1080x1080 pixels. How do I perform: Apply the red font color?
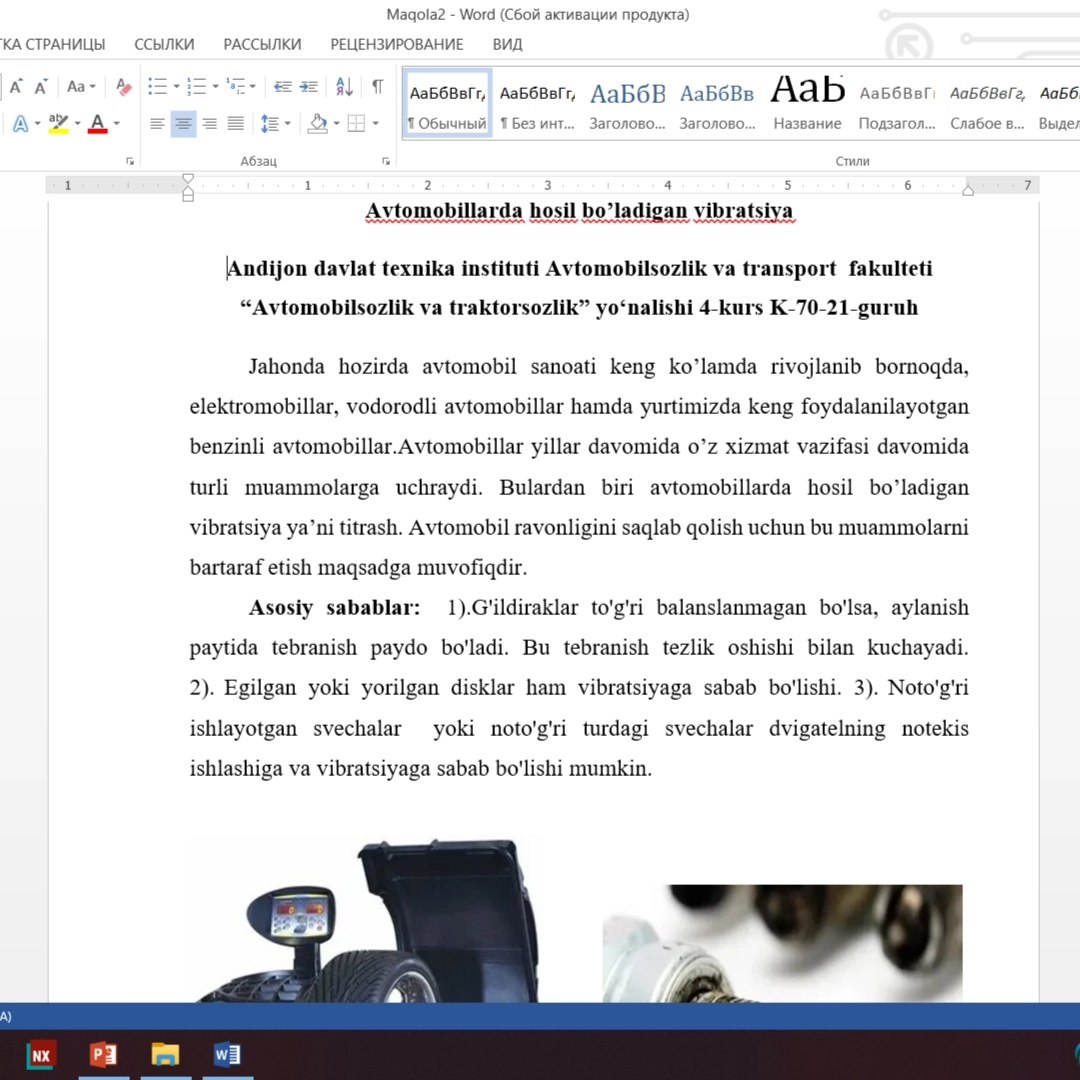pos(97,124)
